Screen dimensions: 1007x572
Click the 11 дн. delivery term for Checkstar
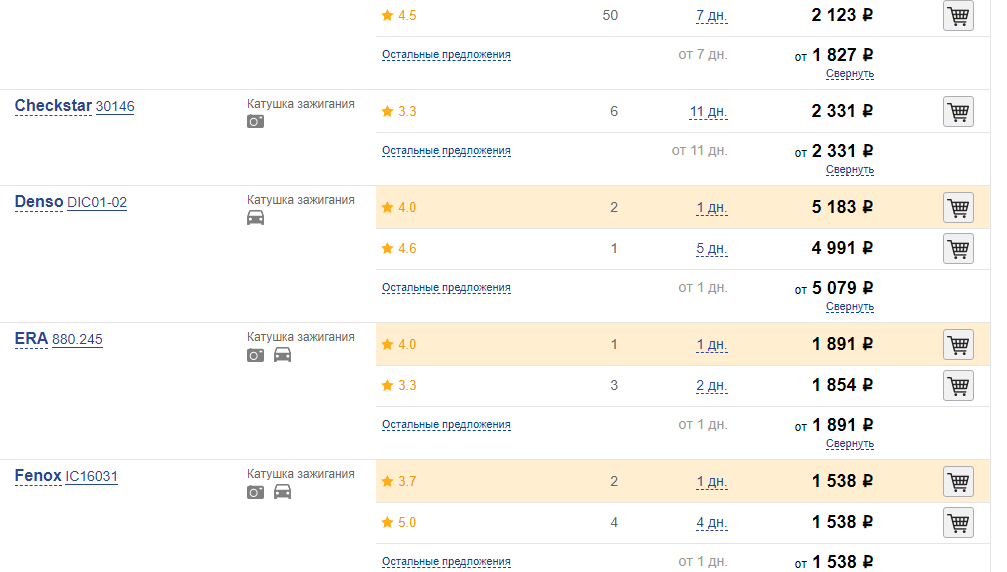[708, 112]
